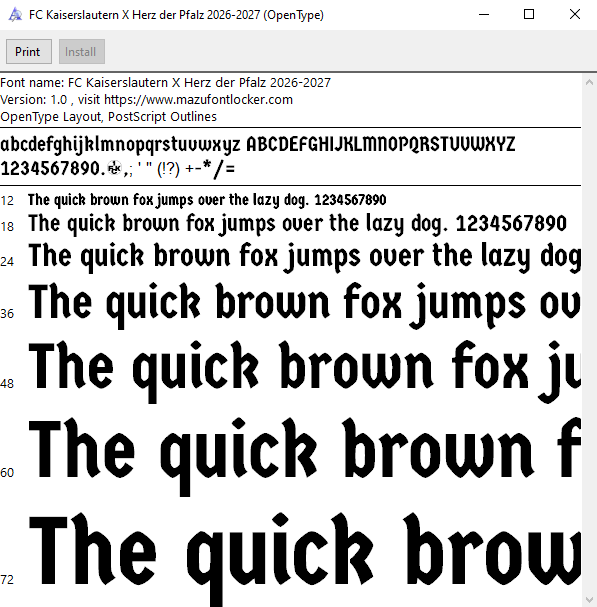Click the 1234567890 digits and symbols line
The image size is (597, 607).
click(118, 169)
